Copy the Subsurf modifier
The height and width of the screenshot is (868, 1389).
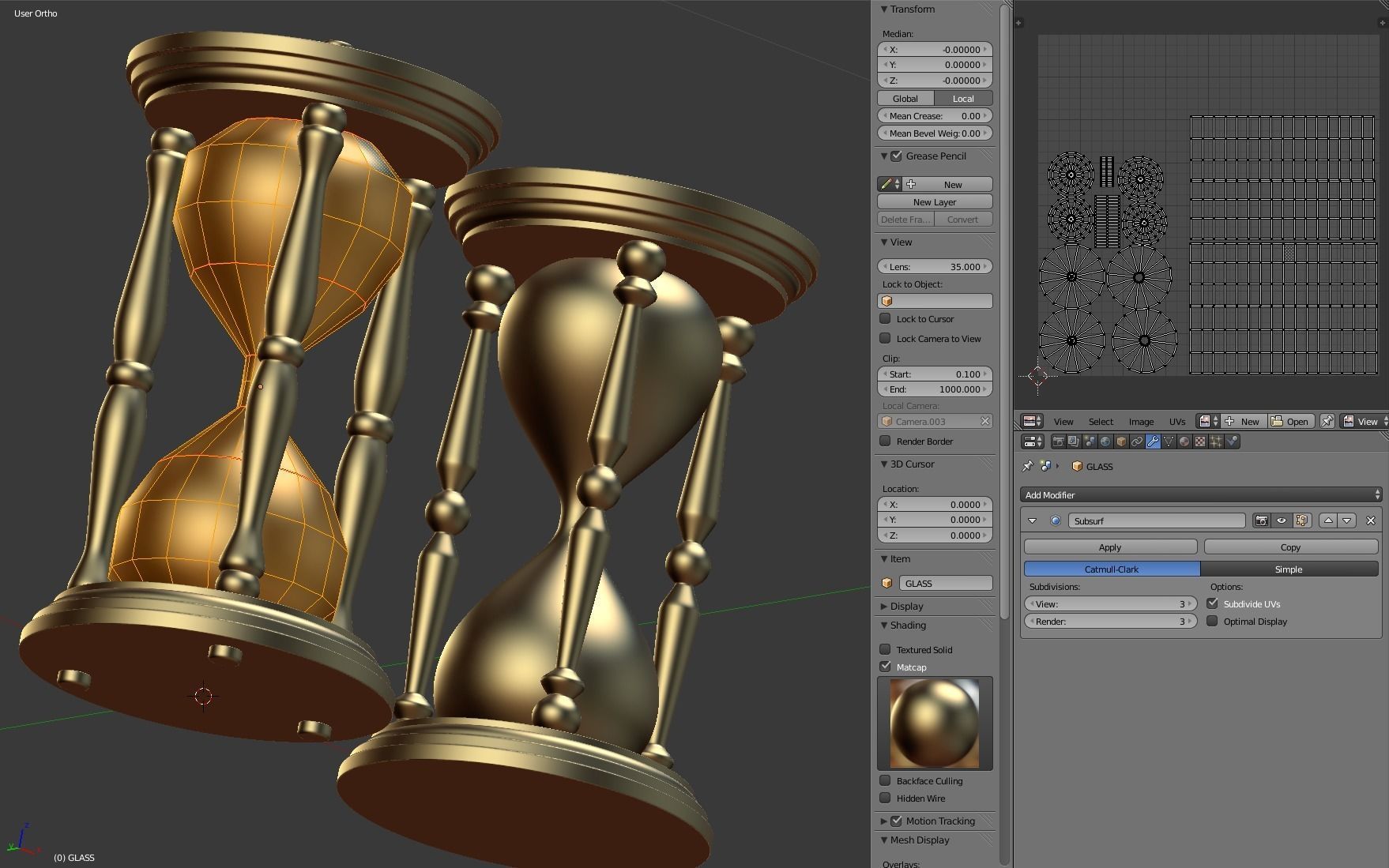[x=1291, y=547]
